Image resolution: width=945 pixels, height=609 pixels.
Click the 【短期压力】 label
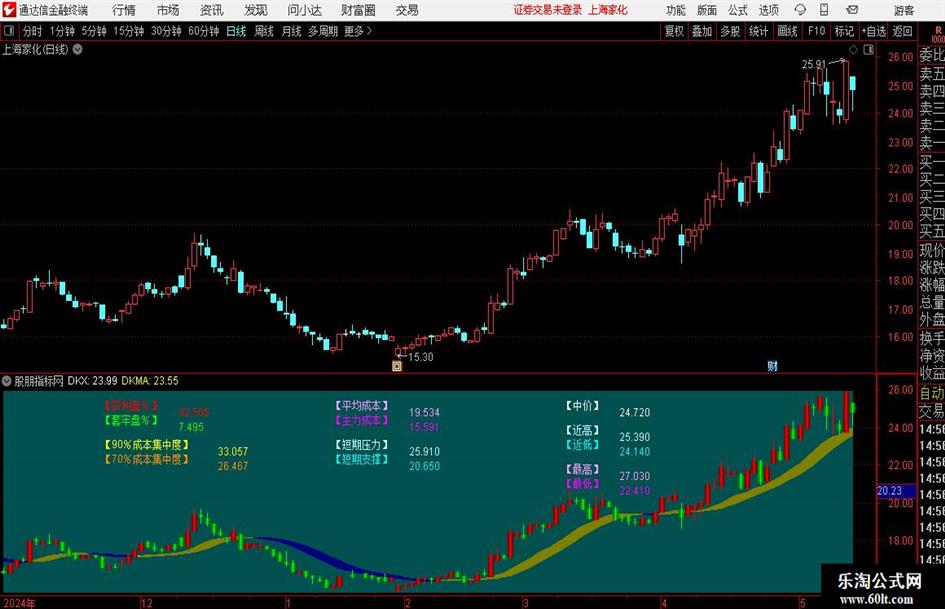(362, 444)
